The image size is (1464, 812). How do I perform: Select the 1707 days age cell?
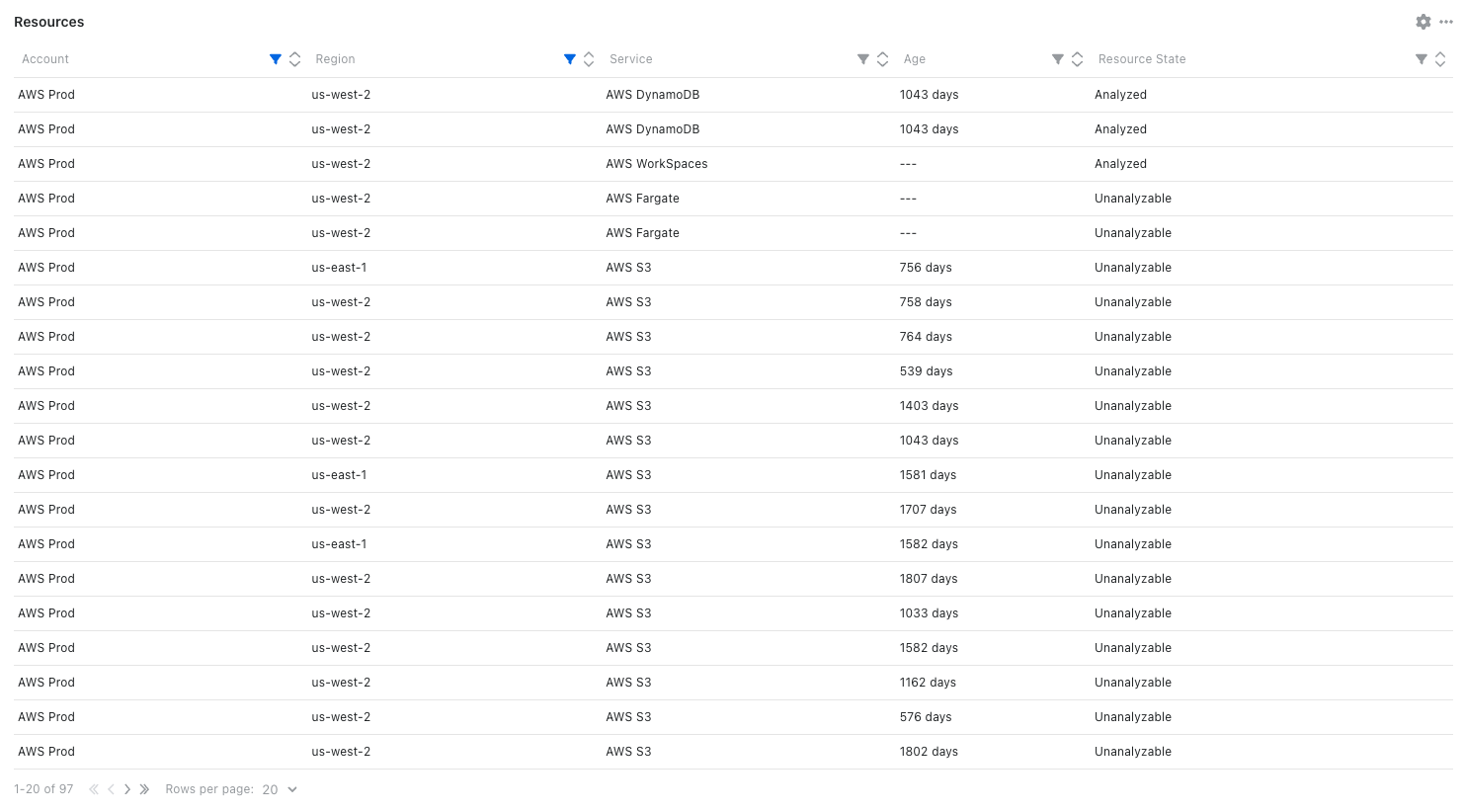tap(928, 510)
